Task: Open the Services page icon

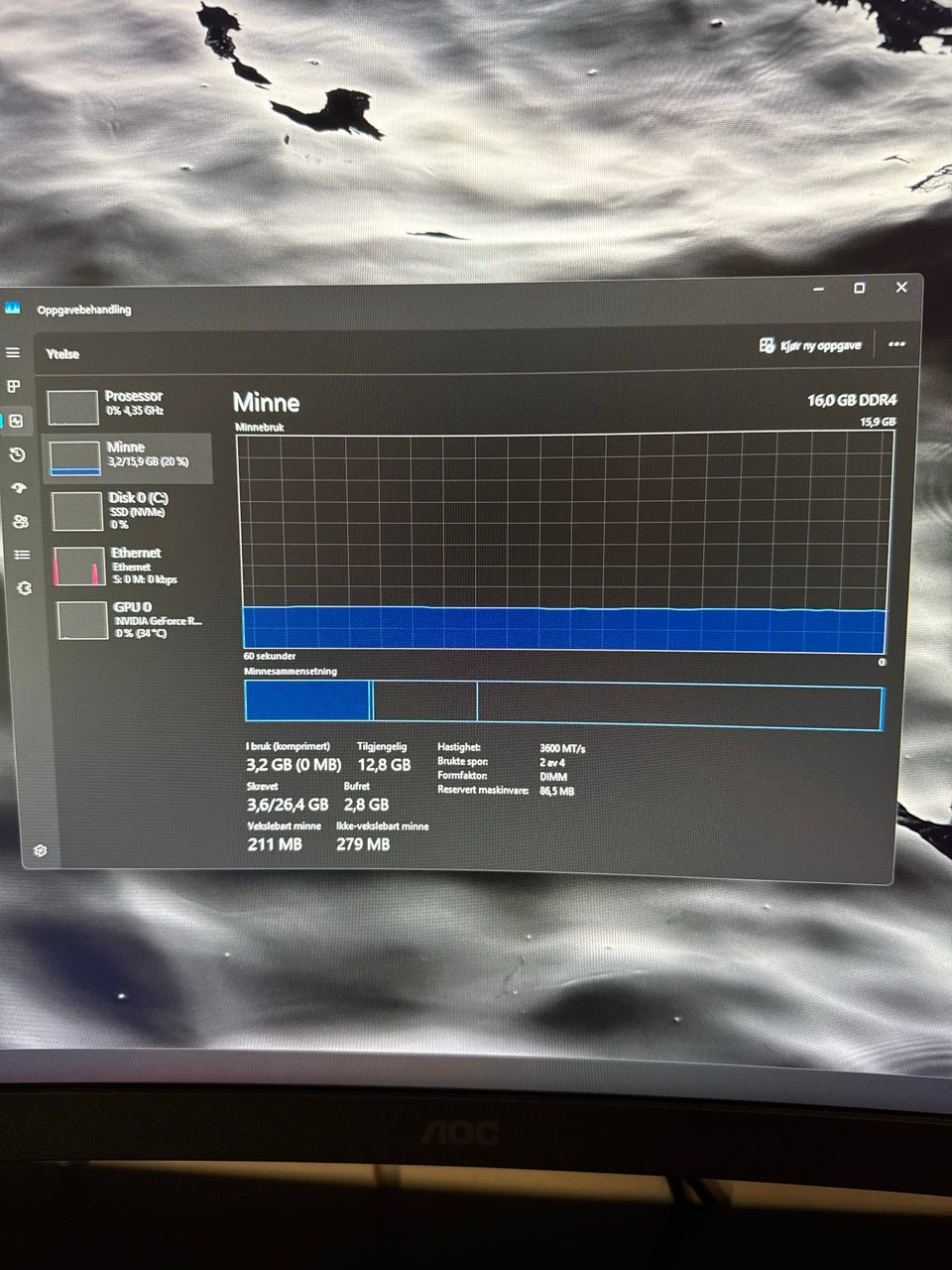Action: tap(25, 587)
